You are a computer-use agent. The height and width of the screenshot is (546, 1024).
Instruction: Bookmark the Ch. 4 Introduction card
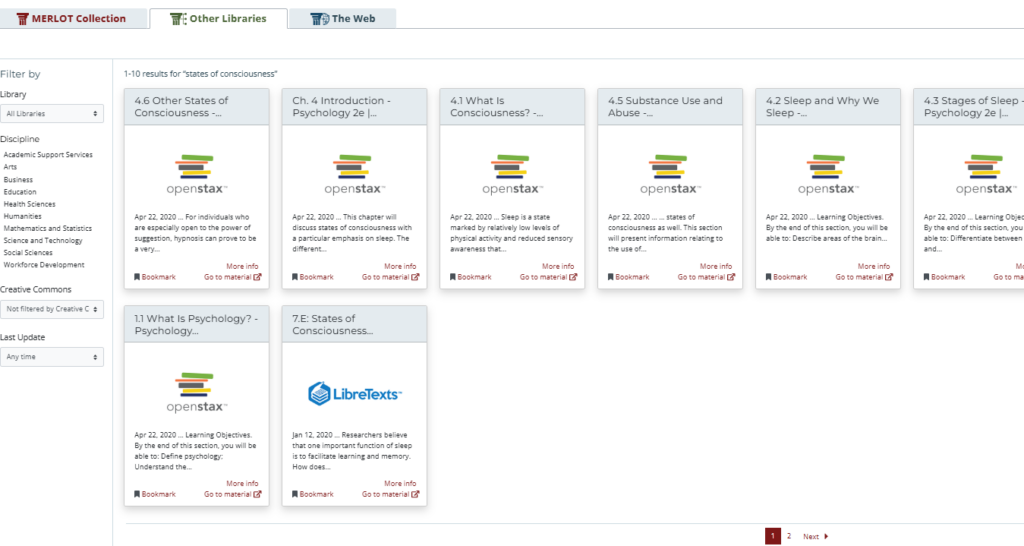point(313,277)
